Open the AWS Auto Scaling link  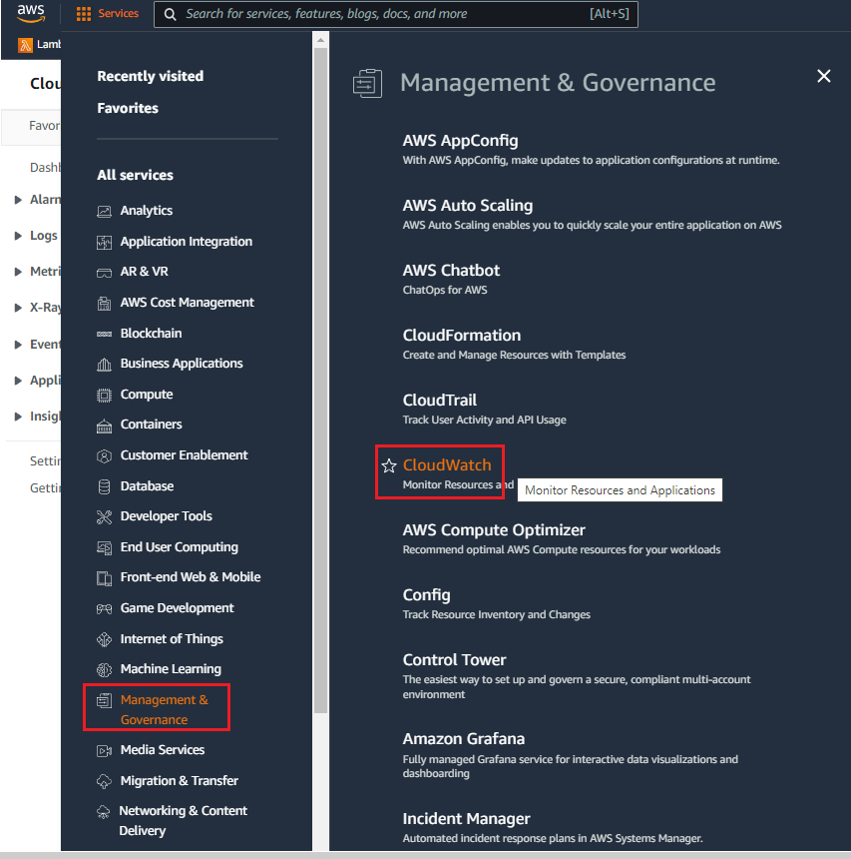point(467,205)
